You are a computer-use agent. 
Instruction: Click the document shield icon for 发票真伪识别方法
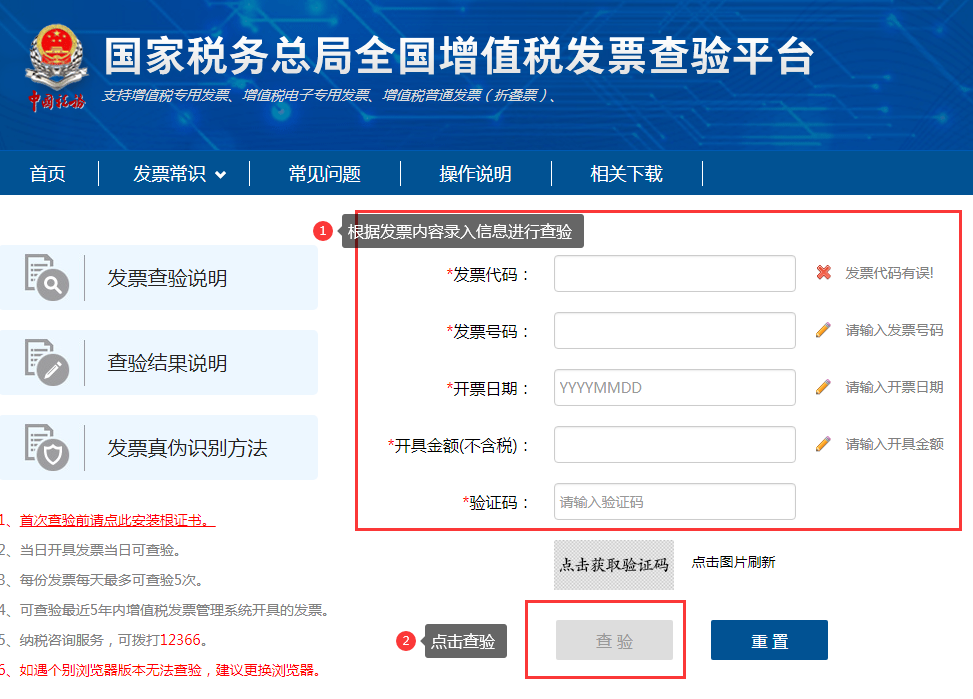coord(46,448)
